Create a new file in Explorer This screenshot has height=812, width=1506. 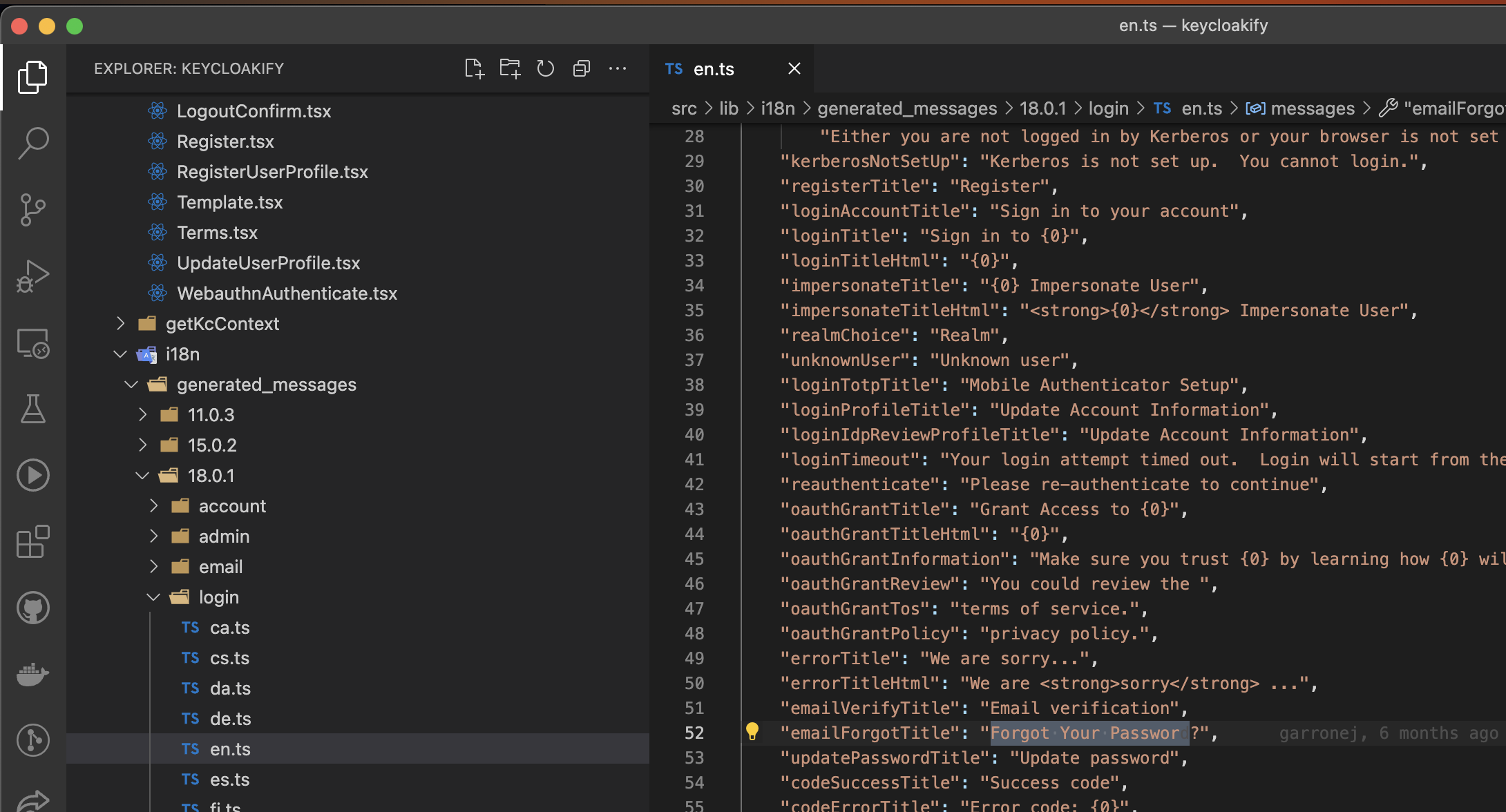click(x=474, y=68)
